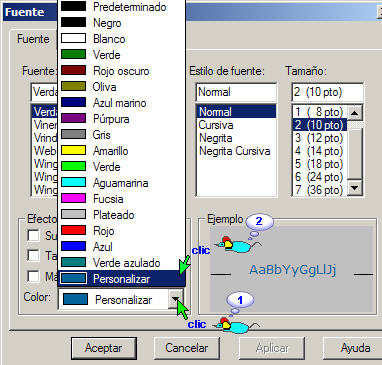Switch to the Fuente tab
The height and width of the screenshot is (365, 382).
click(33, 39)
